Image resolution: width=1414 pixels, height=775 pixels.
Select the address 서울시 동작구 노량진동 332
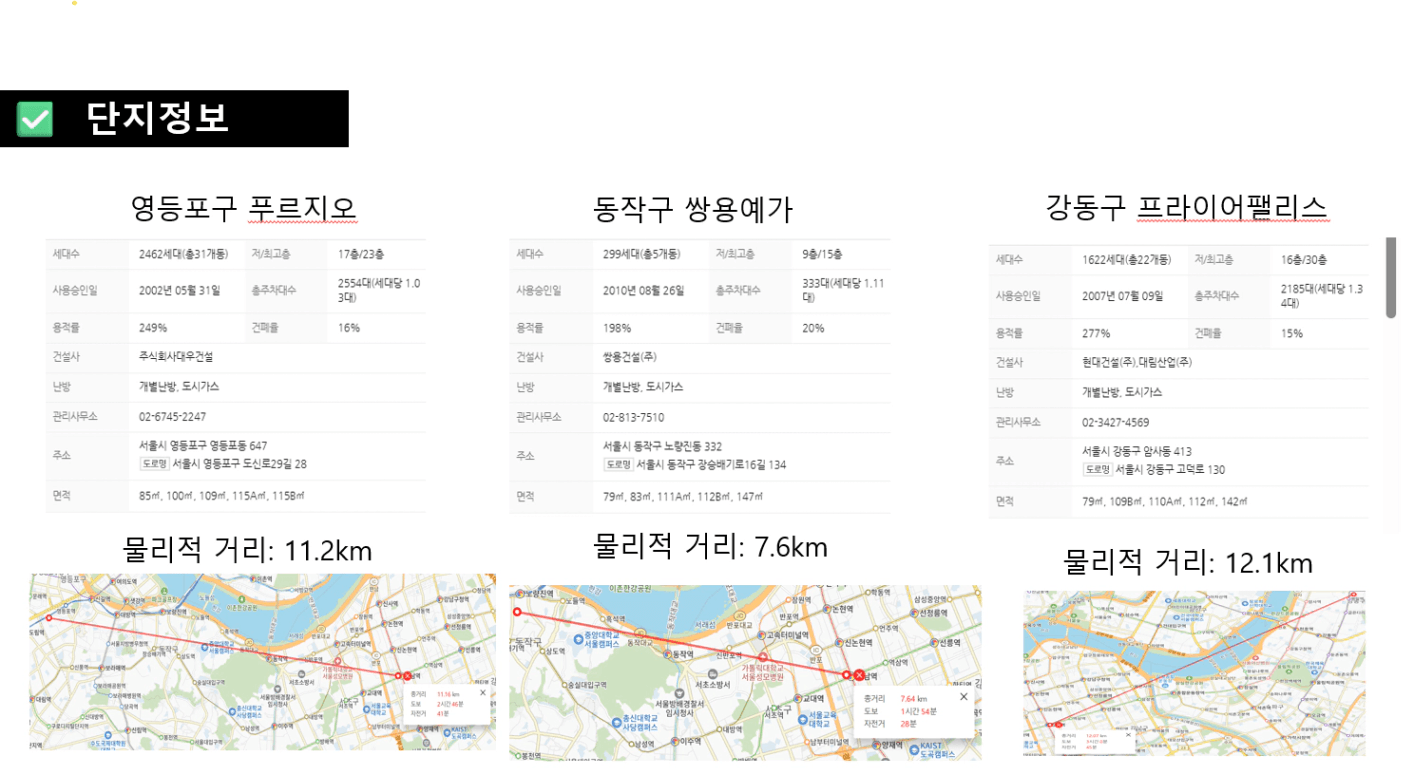point(663,447)
